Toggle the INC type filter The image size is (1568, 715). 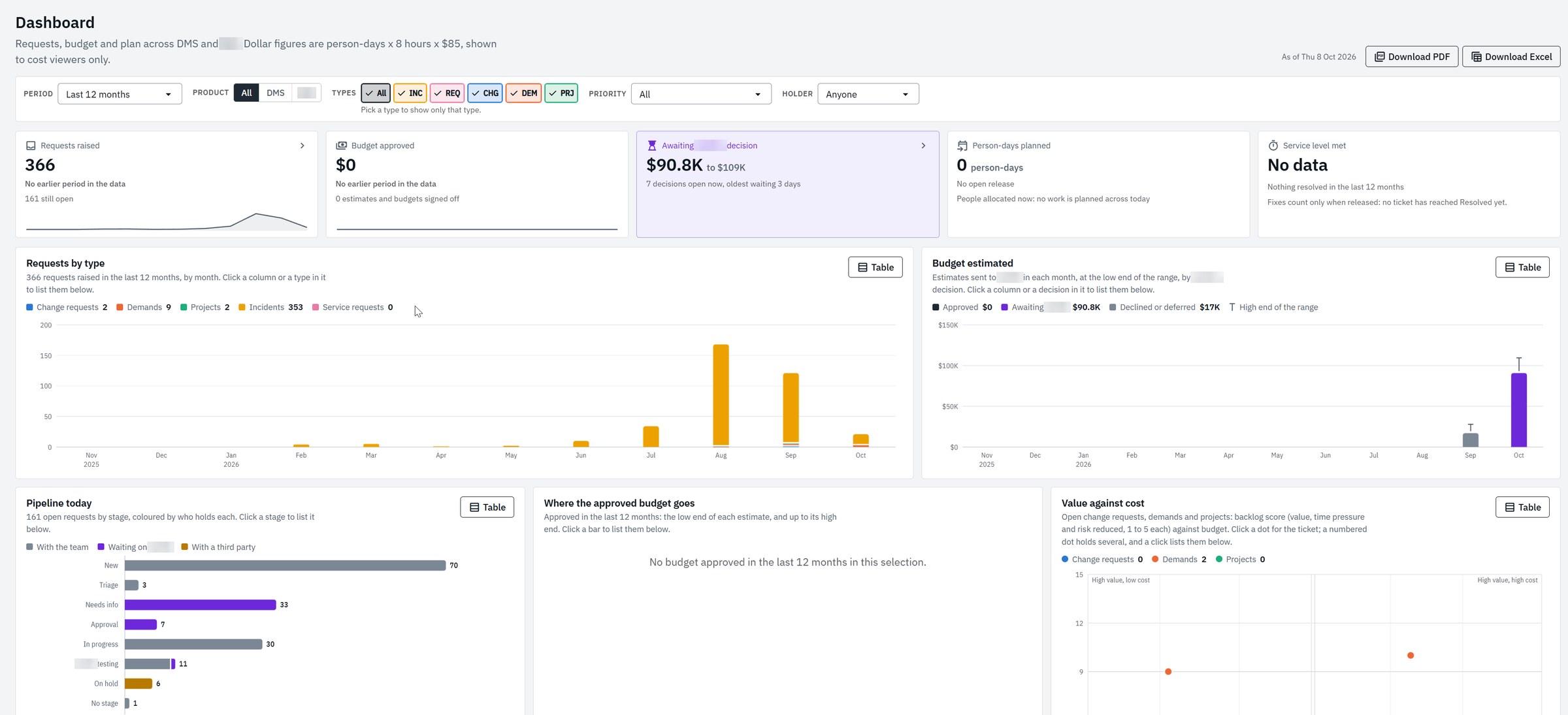coord(410,93)
